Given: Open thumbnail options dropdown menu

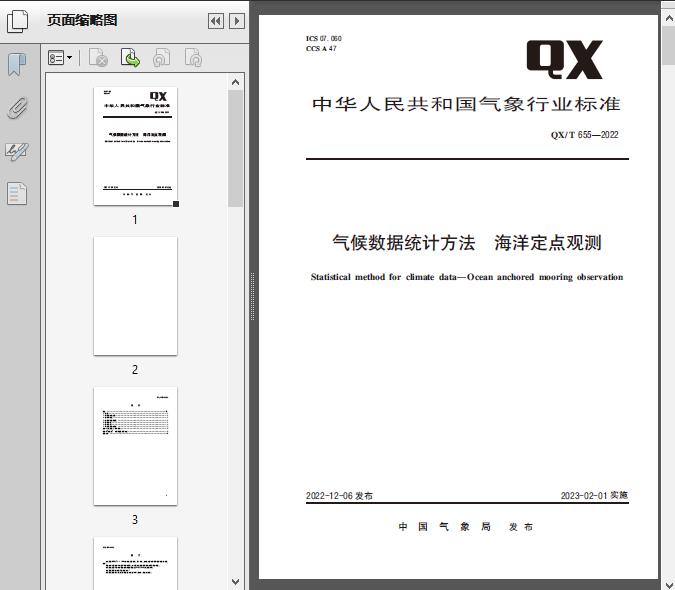Looking at the screenshot, I should pos(60,58).
